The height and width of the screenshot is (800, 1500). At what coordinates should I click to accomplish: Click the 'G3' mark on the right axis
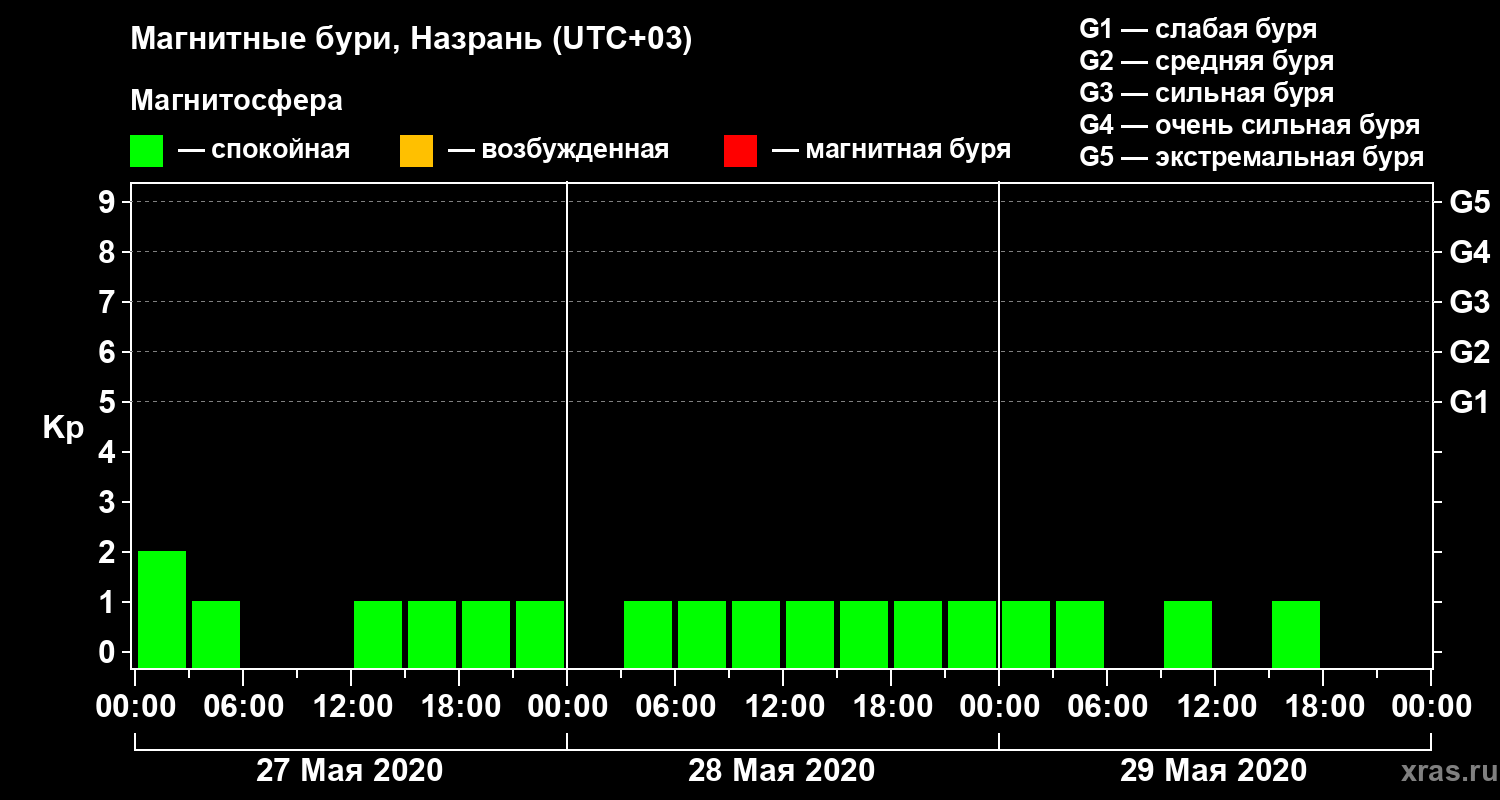(x=1469, y=302)
